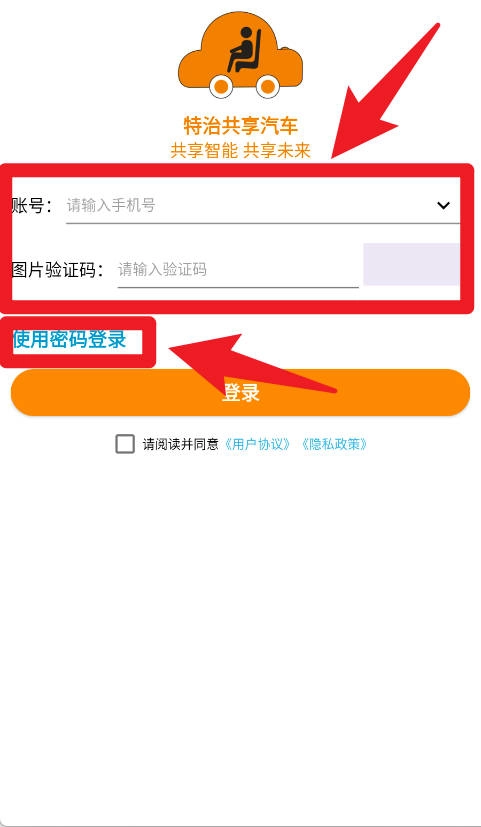Click the right wheel of the car logo
This screenshot has width=481, height=827.
268,86
